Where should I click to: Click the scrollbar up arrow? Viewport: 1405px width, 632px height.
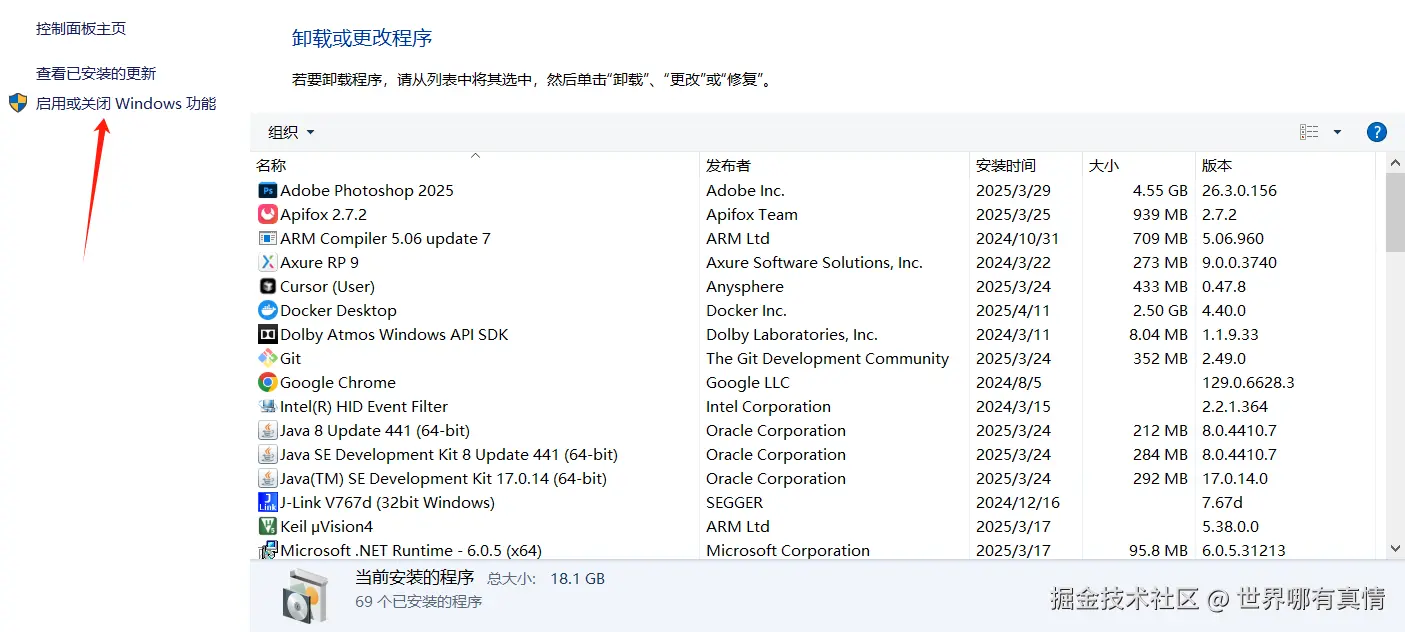[1395, 162]
